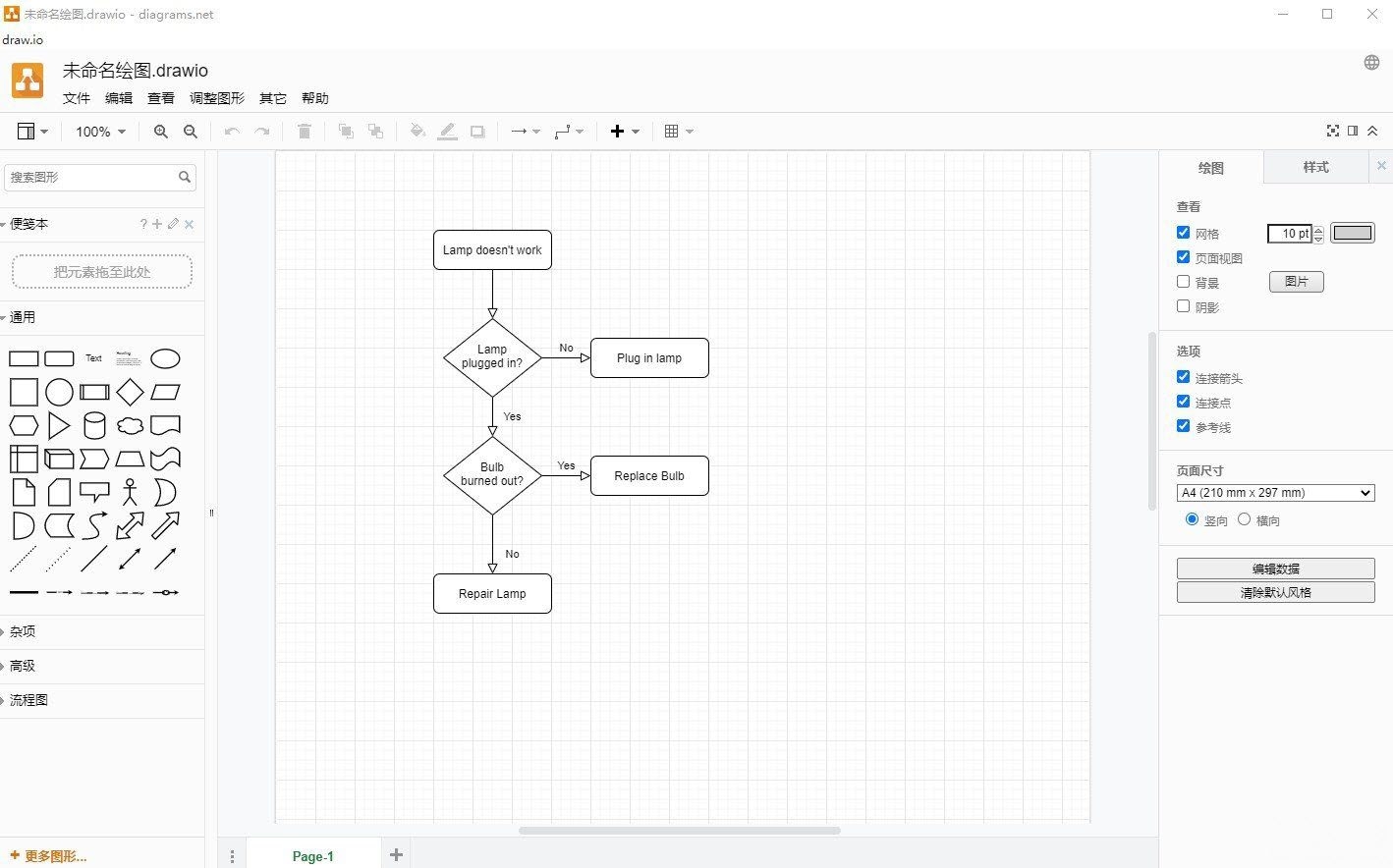
Task: Toggle the 网格 grid checkbox
Action: click(1184, 233)
